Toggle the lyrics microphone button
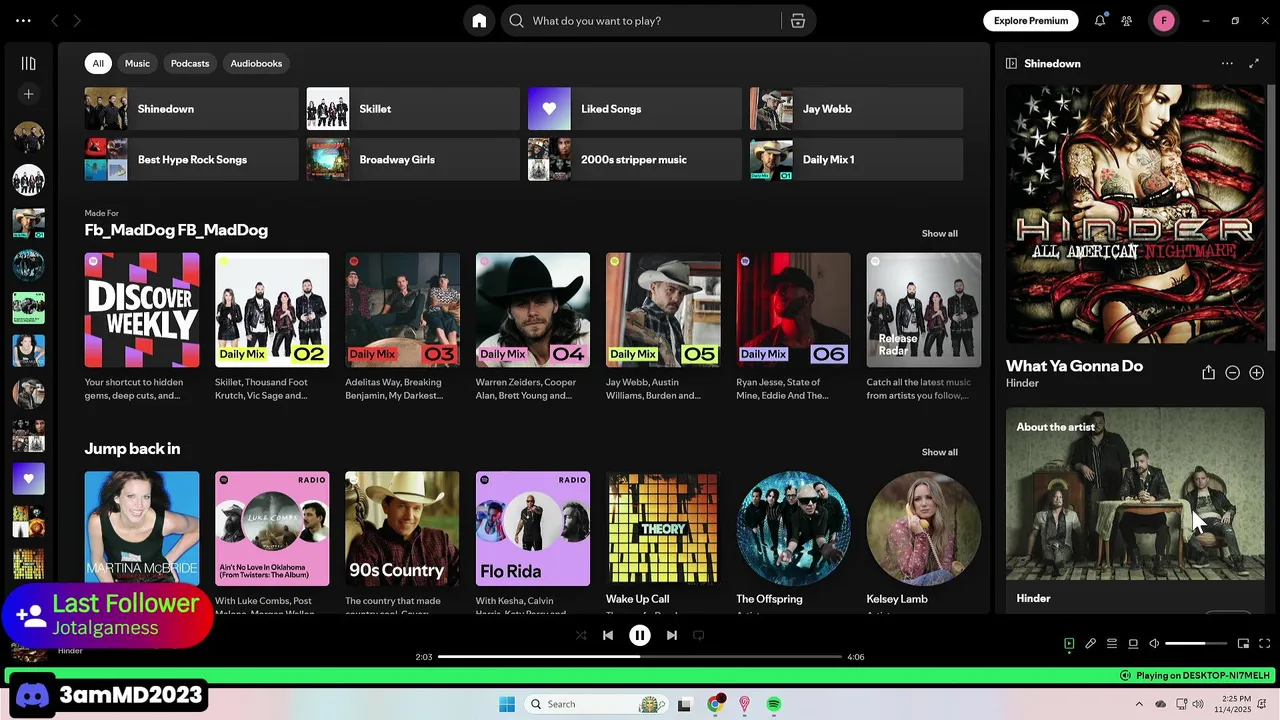Image resolution: width=1280 pixels, height=720 pixels. click(x=1091, y=644)
